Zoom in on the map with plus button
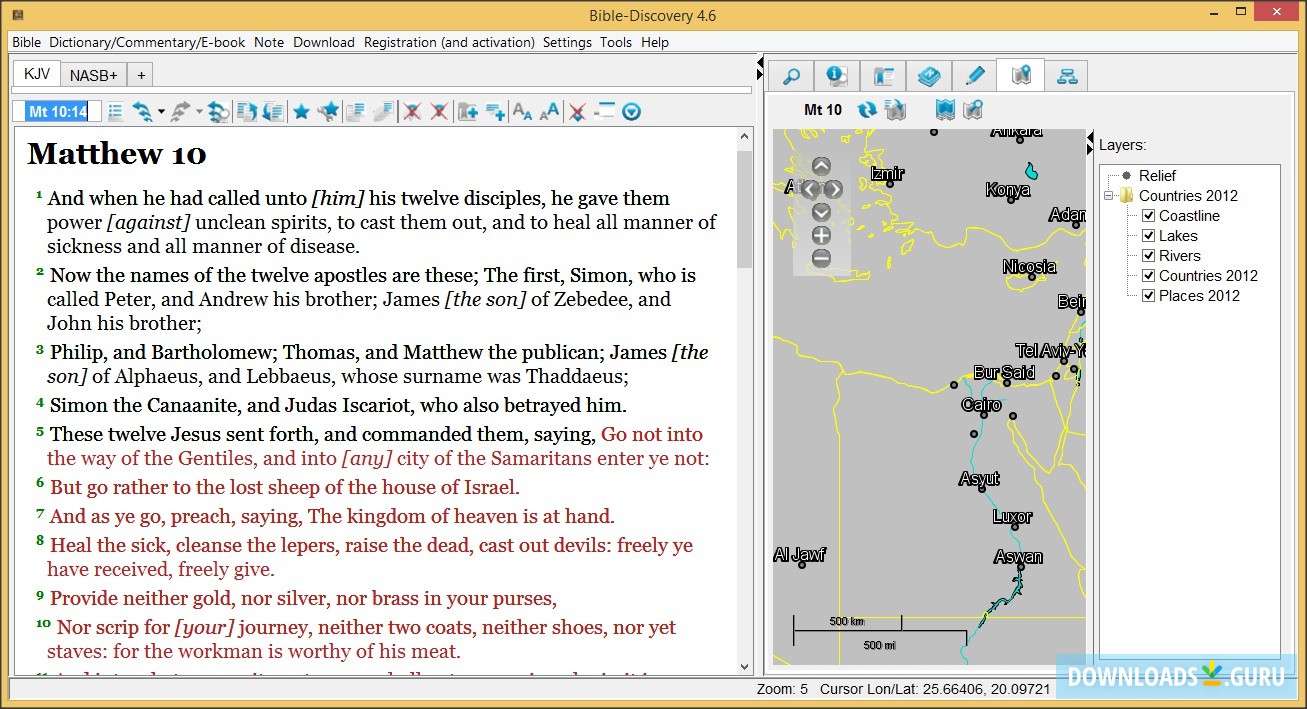The image size is (1307, 709). pyautogui.click(x=821, y=236)
